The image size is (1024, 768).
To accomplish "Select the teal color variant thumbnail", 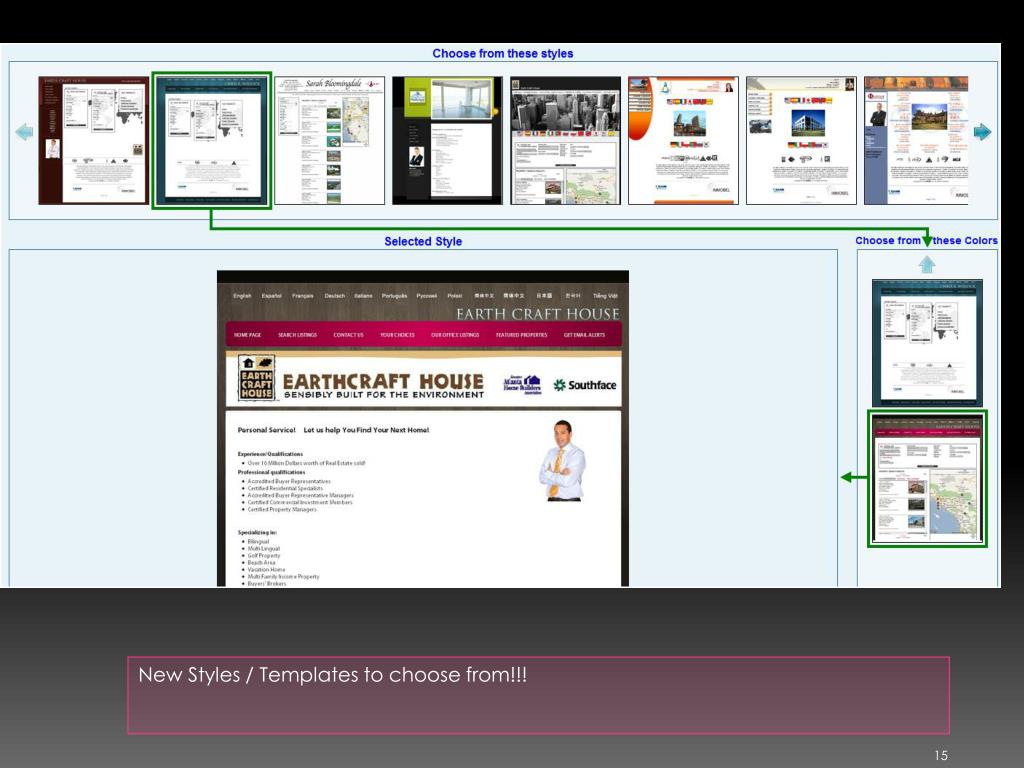I will tap(927, 344).
